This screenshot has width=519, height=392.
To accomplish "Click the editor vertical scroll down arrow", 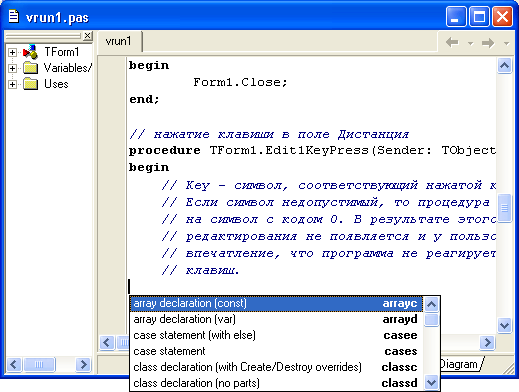I will tap(504, 325).
